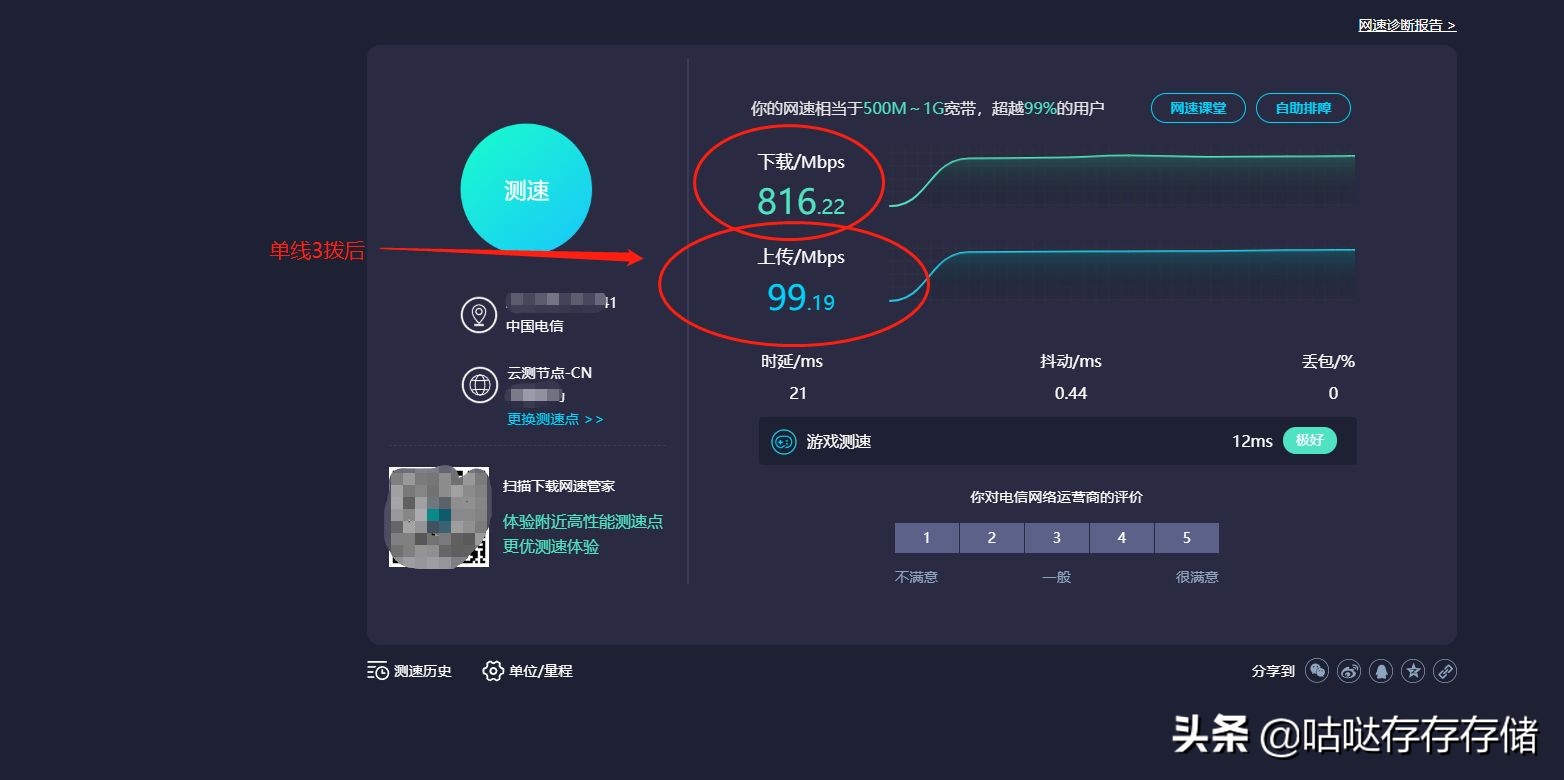
Task: Copy the share link via the link icon
Action: (1445, 671)
